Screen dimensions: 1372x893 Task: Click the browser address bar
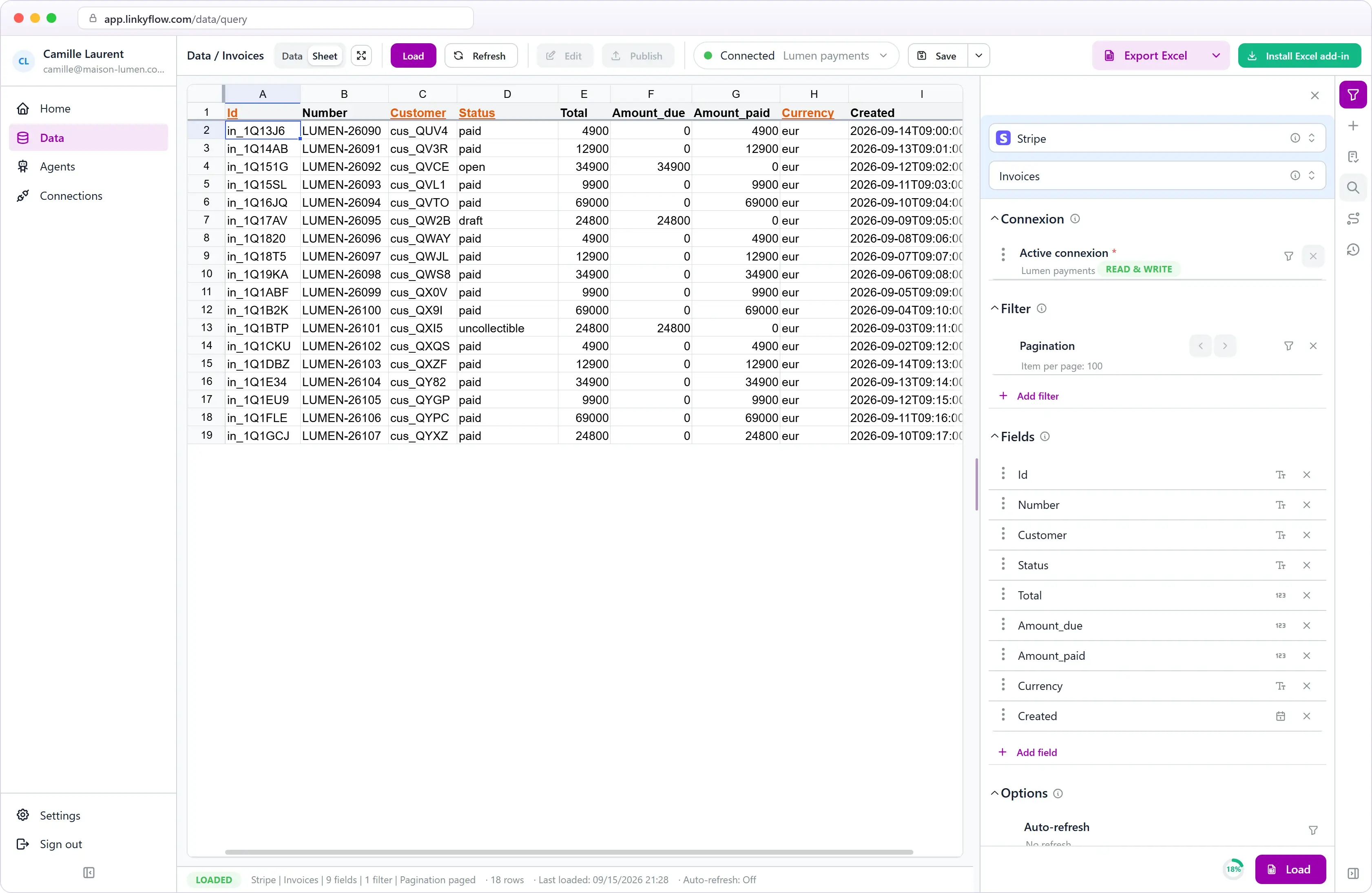pyautogui.click(x=276, y=18)
